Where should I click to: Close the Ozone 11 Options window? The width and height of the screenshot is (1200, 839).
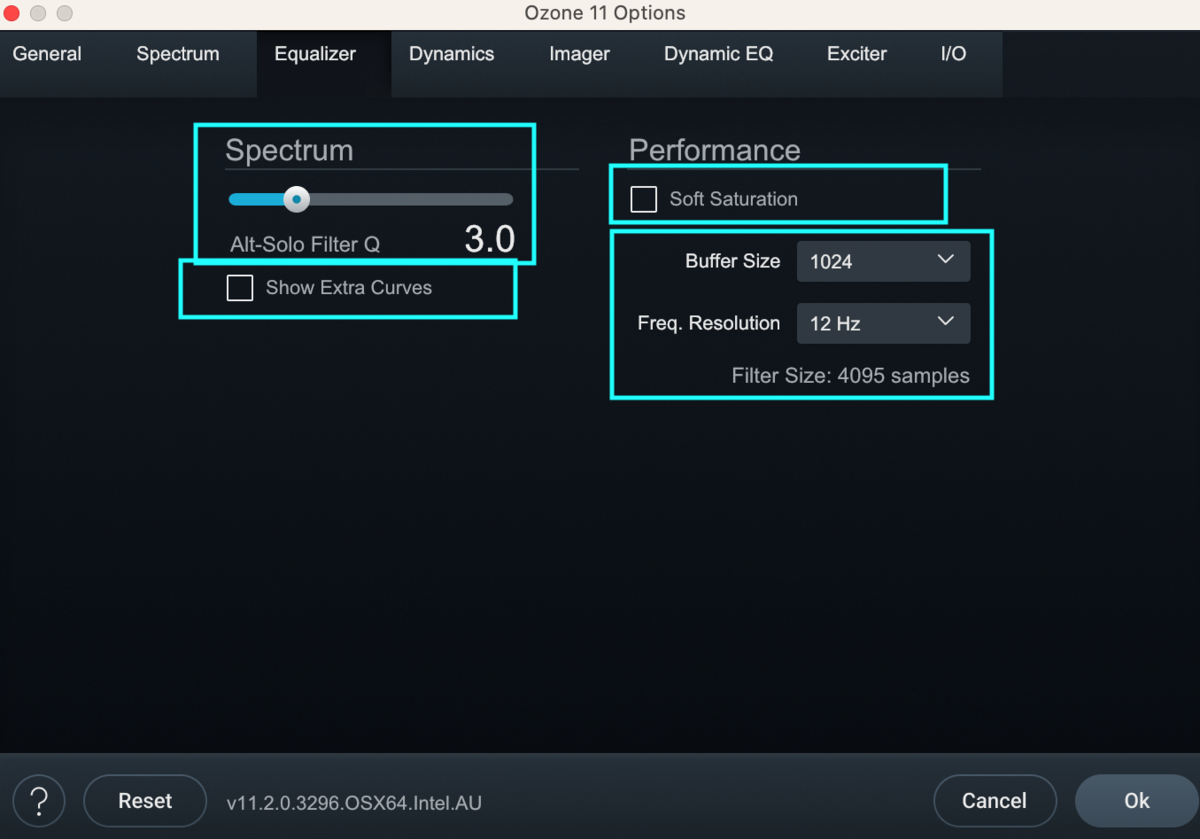pyautogui.click(x=12, y=14)
